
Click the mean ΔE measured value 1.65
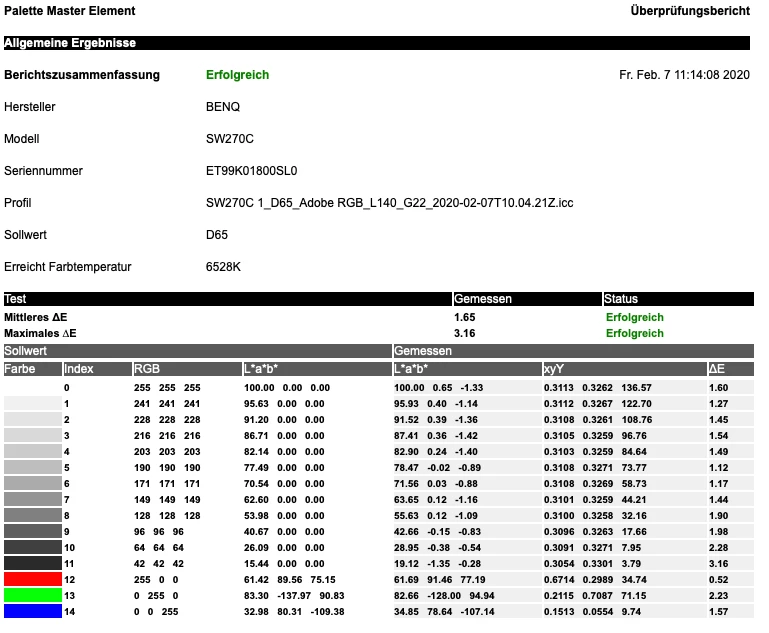tap(464, 317)
